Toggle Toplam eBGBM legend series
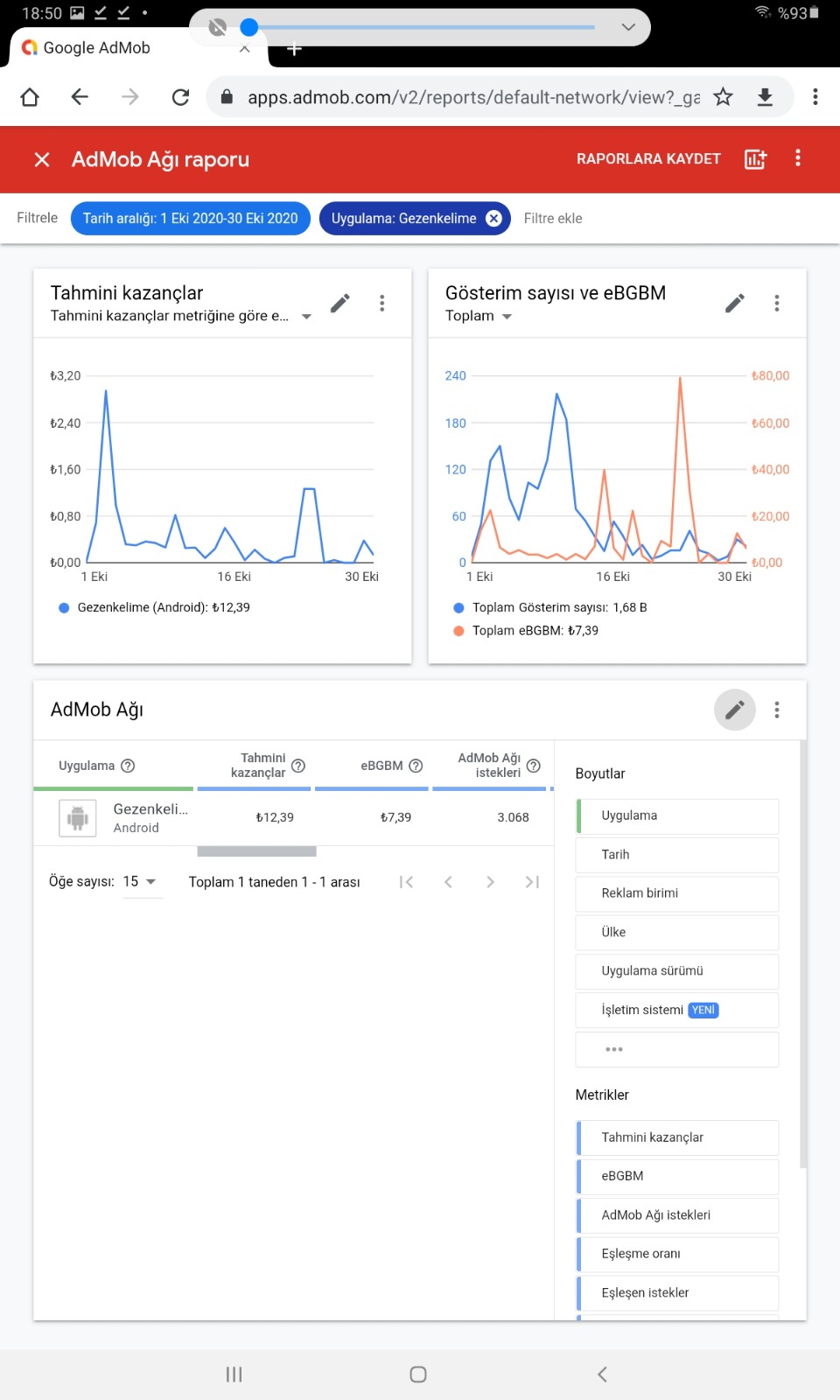Screen dimensions: 840x1400 tap(526, 631)
